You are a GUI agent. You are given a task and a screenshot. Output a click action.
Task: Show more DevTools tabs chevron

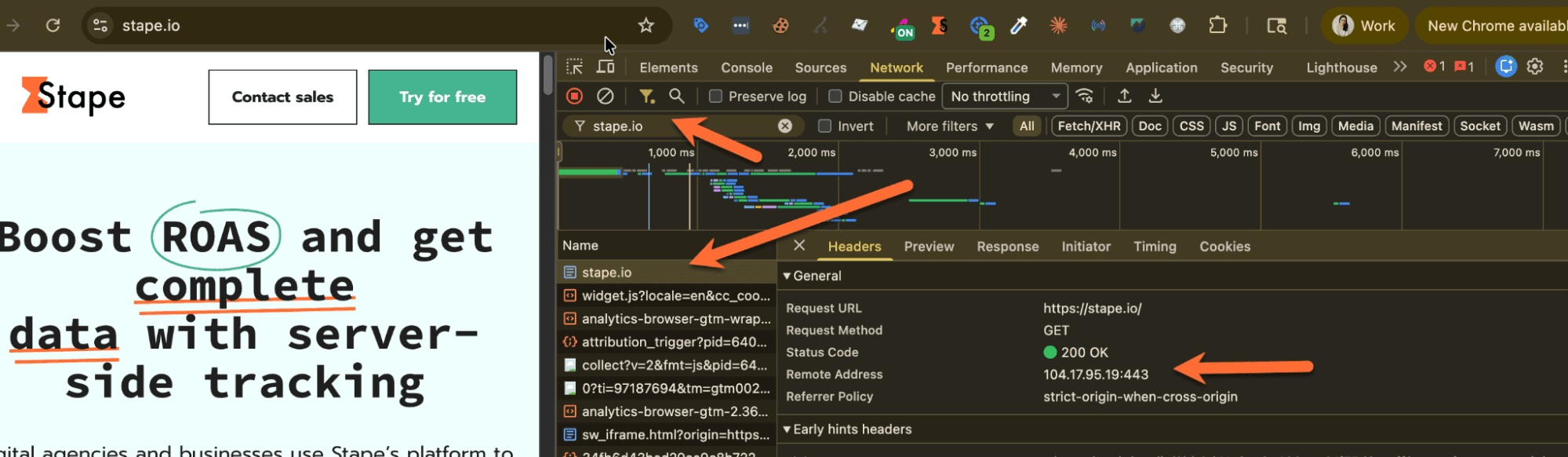coord(1400,67)
